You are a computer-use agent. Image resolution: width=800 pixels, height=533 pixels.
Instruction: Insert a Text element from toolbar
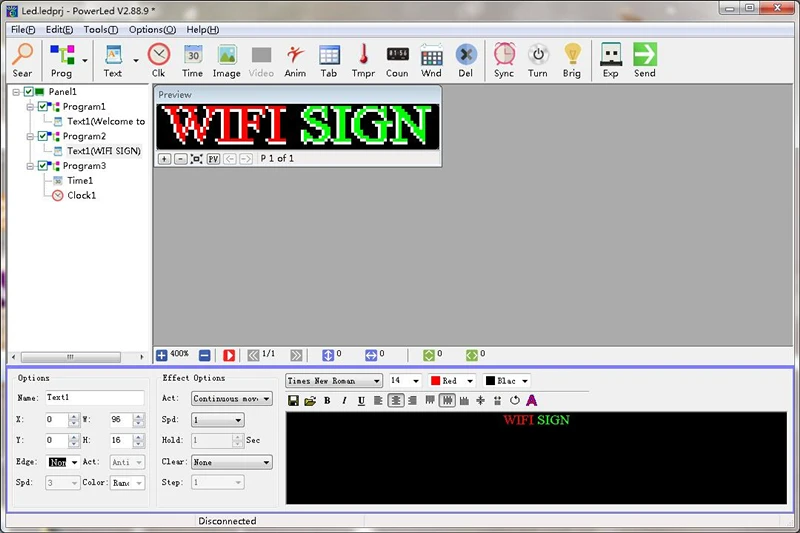[113, 60]
